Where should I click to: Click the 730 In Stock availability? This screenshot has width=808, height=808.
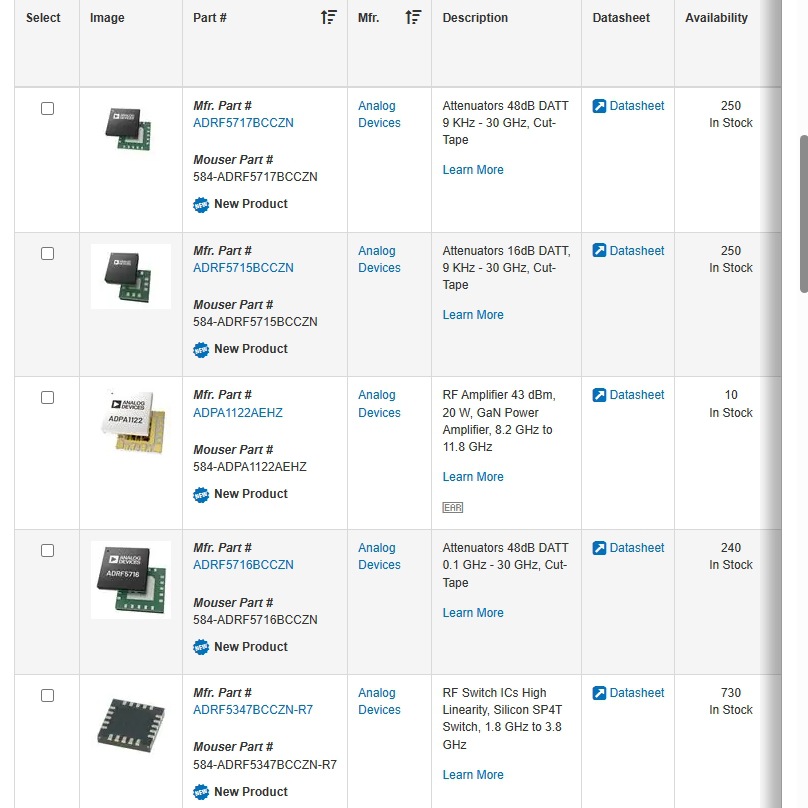pyautogui.click(x=731, y=701)
